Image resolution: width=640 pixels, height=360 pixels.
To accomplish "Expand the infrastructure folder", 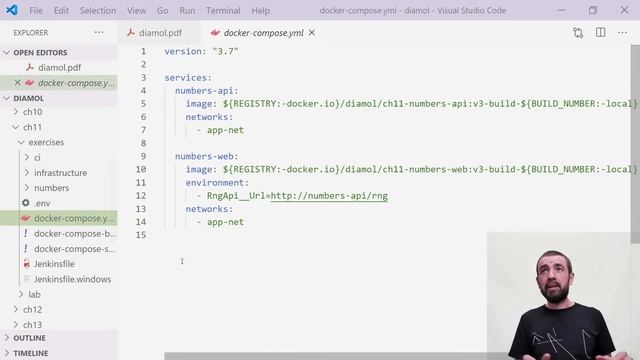I will [60, 173].
